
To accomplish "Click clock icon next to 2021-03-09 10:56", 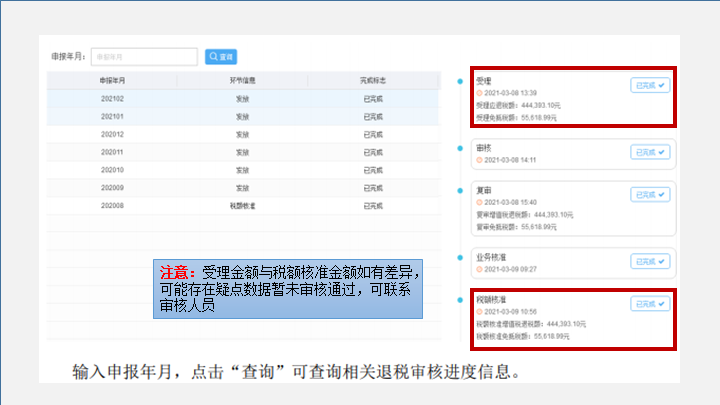I will point(479,312).
